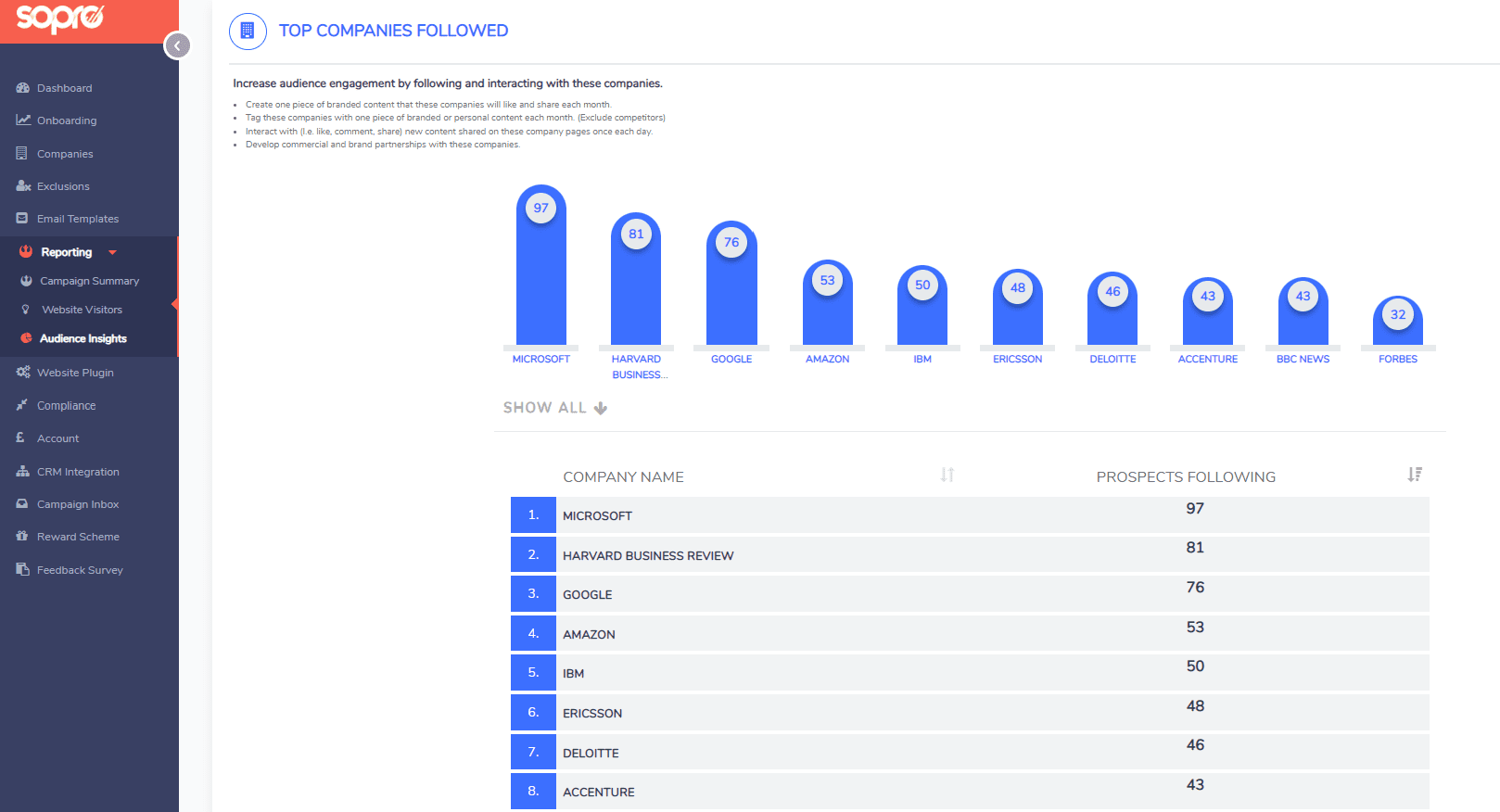Screen dimensions: 1500x812
Task: Click the Website Plugin gears icon
Action: tap(23, 372)
